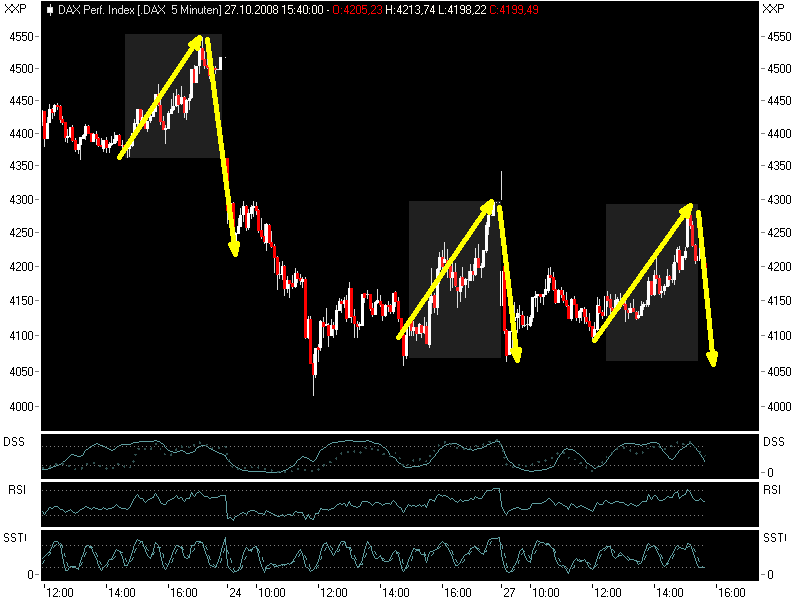Viewport: 800px width, 600px height.
Task: Click the 4300 price label on the right axis
Action: pos(779,199)
